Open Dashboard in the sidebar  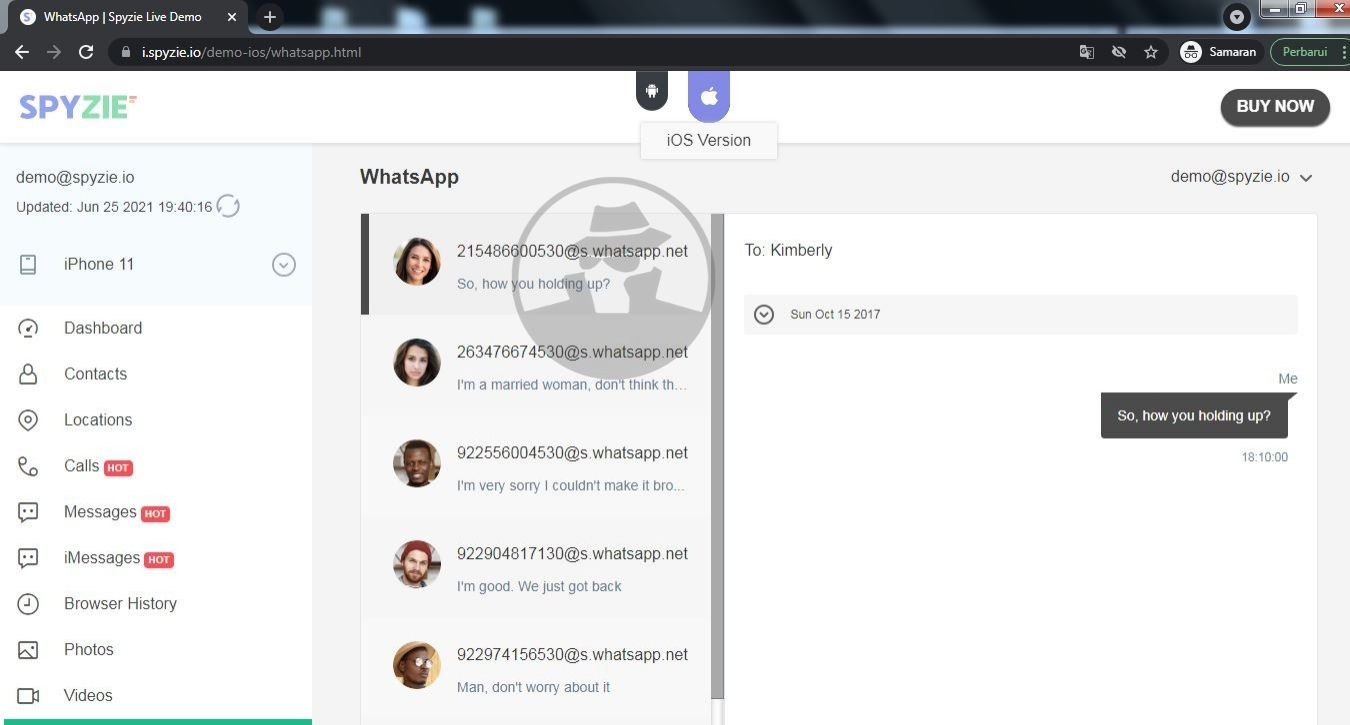(103, 328)
